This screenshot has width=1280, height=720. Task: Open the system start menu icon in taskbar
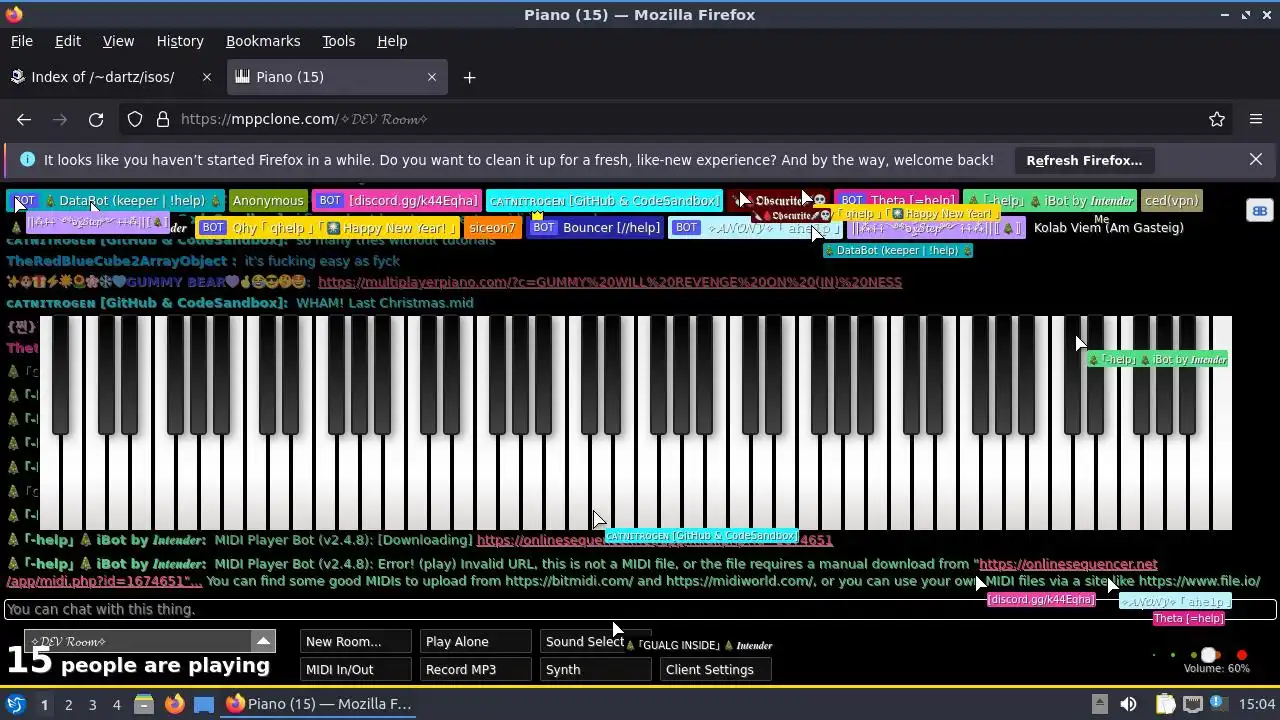[15, 704]
